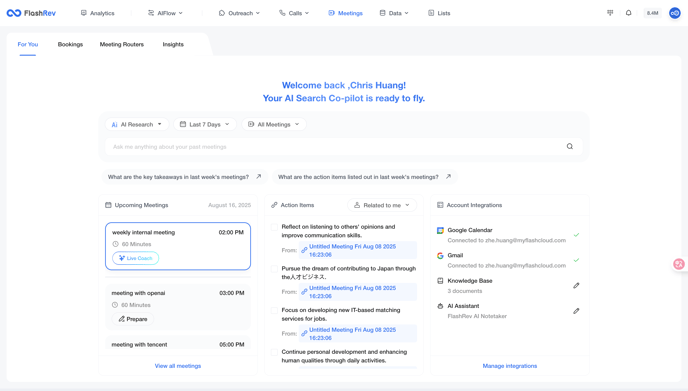Check the 'Pursue the dream' action item
Screen dimensions: 688x391
274,269
